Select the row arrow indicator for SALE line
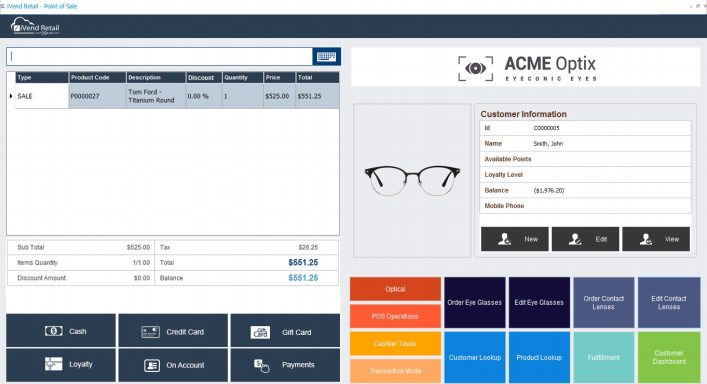The height and width of the screenshot is (384, 707). point(11,96)
